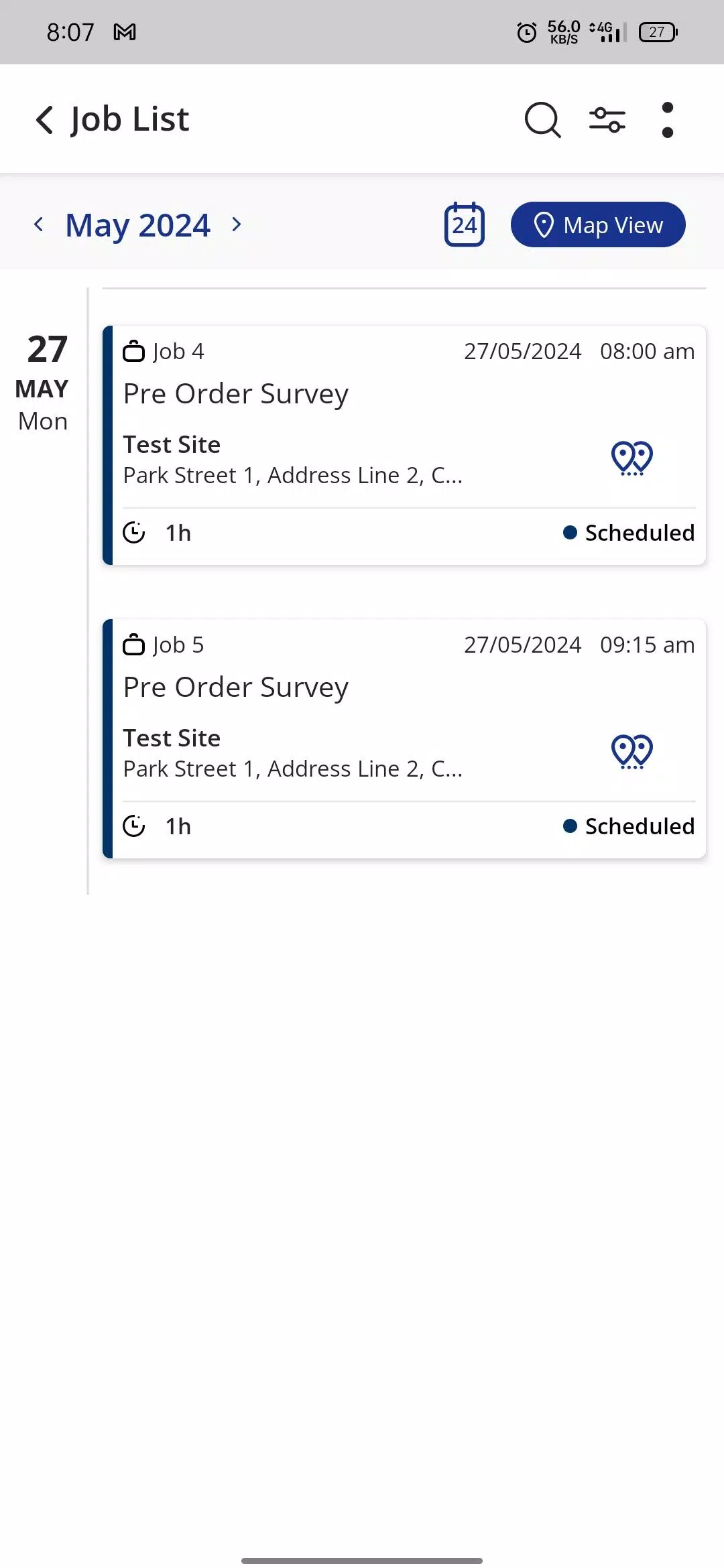Open the filter sliders icon
724x1568 pixels.
pos(607,120)
